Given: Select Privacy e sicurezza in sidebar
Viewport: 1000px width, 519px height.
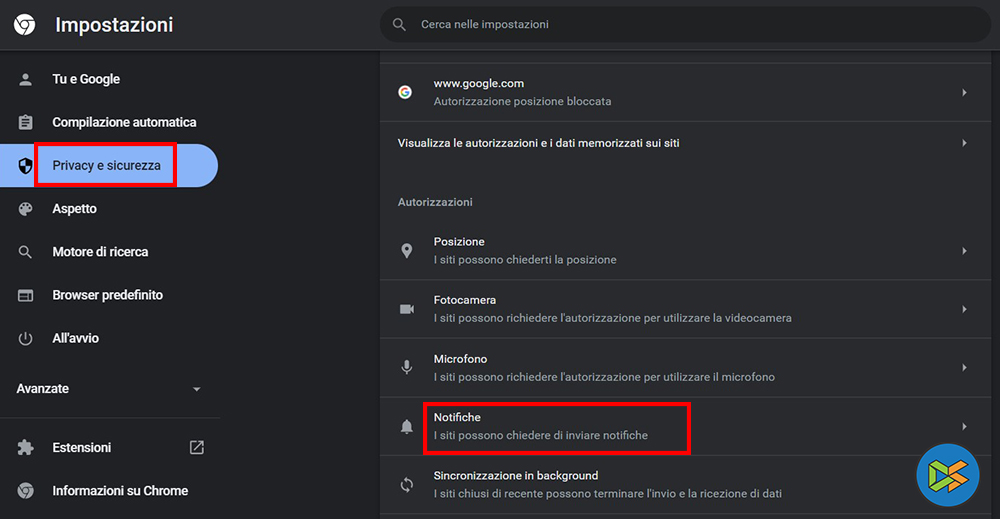Looking at the screenshot, I should coord(106,165).
